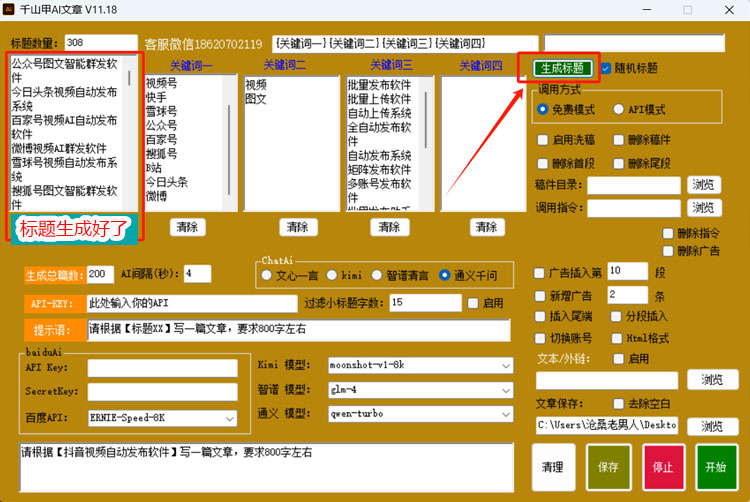The height and width of the screenshot is (502, 750).
Task: Click the 文章保存 path field
Action: click(607, 425)
